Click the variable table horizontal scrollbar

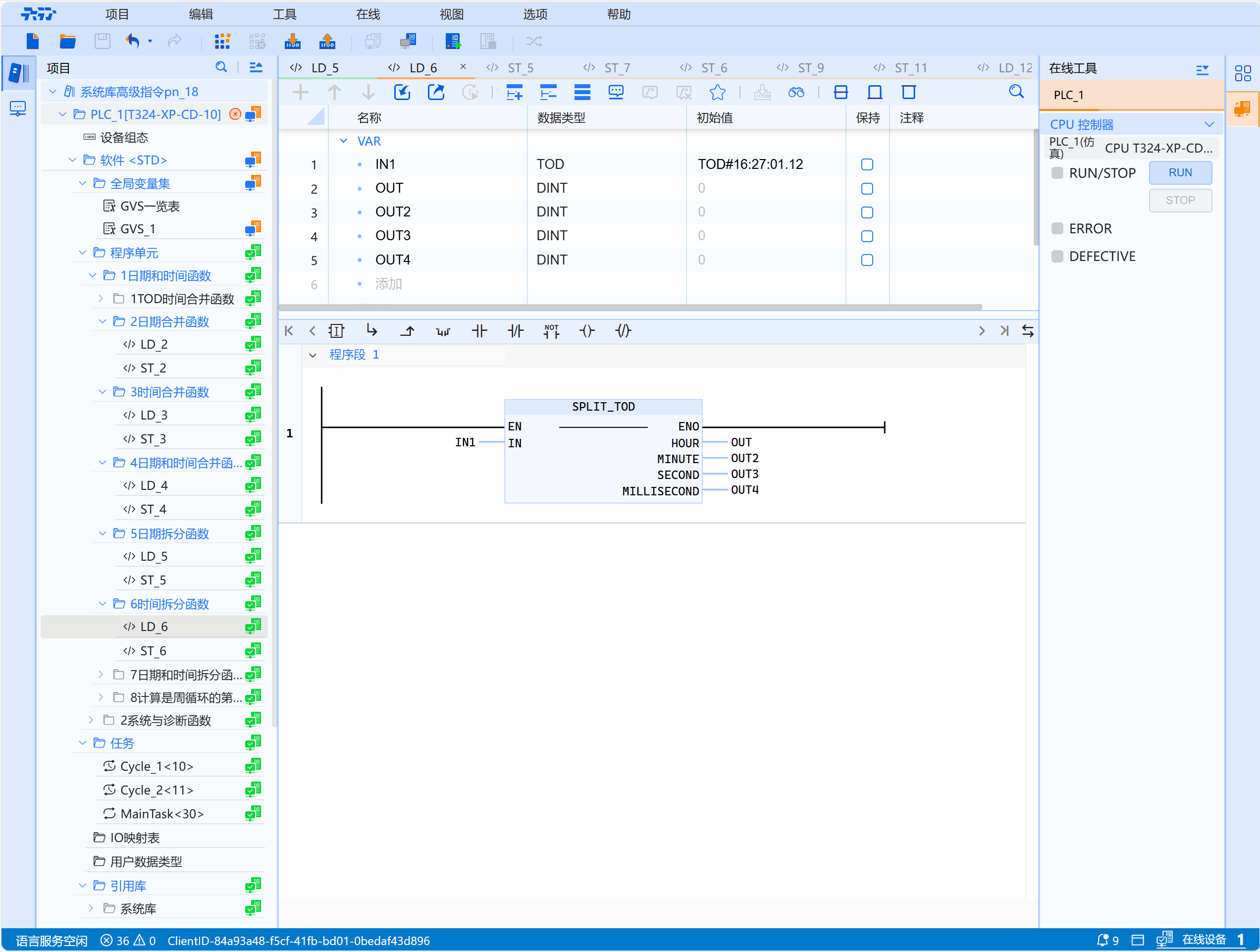(x=630, y=307)
